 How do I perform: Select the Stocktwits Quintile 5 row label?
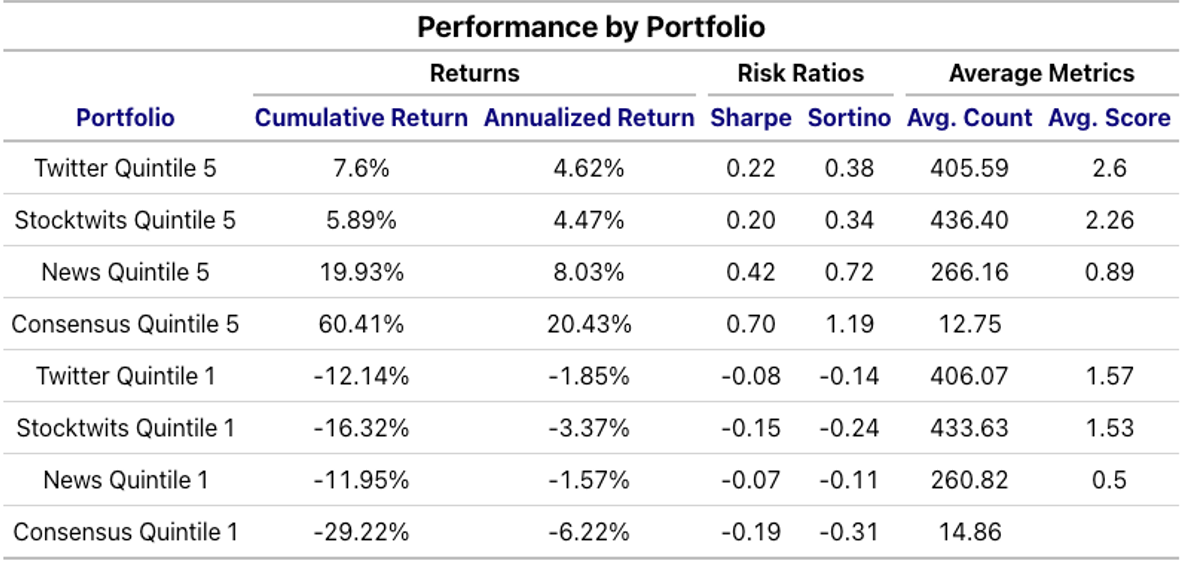(125, 220)
